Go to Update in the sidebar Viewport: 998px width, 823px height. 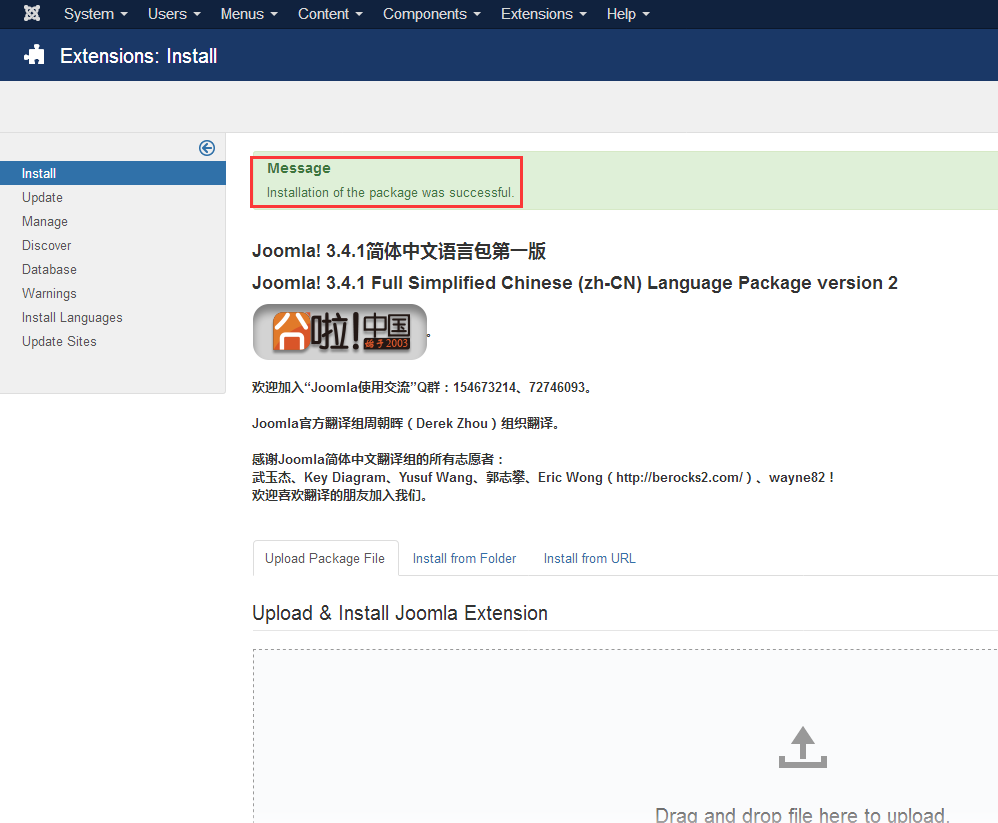coord(42,197)
